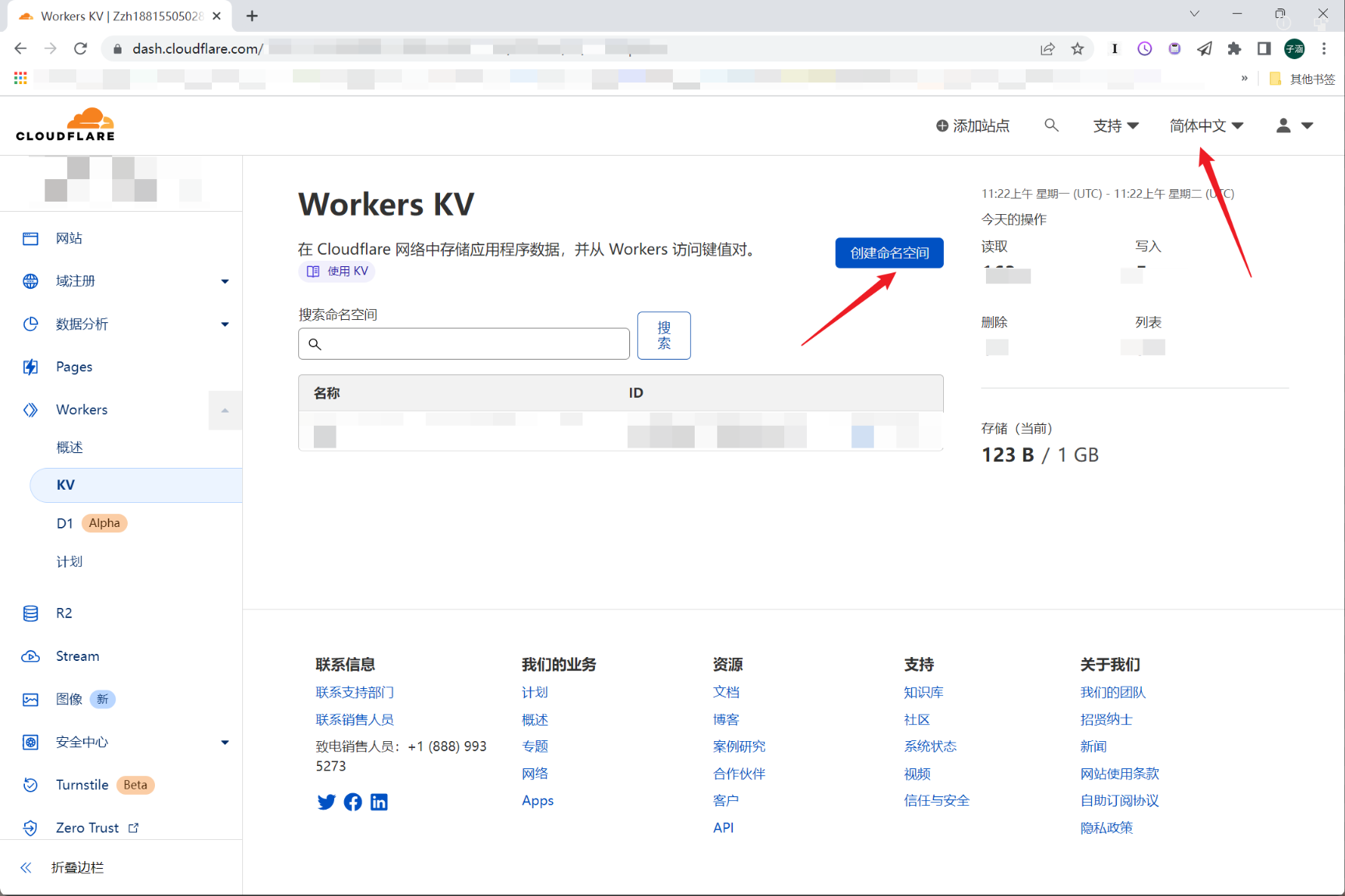This screenshot has height=896, width=1345.
Task: Go back in browser history
Action: point(21,48)
